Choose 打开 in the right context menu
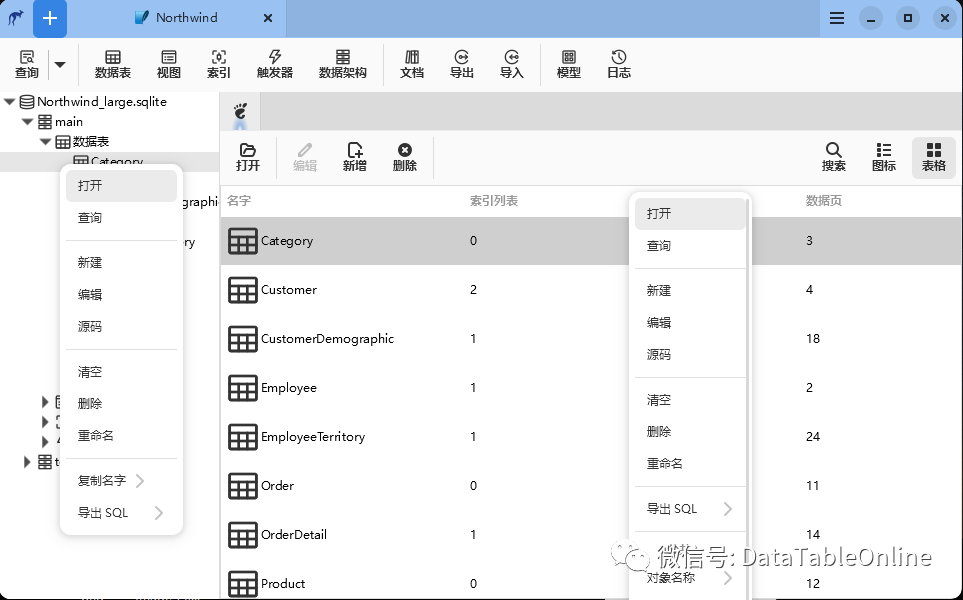Image resolution: width=963 pixels, height=600 pixels. [x=690, y=214]
